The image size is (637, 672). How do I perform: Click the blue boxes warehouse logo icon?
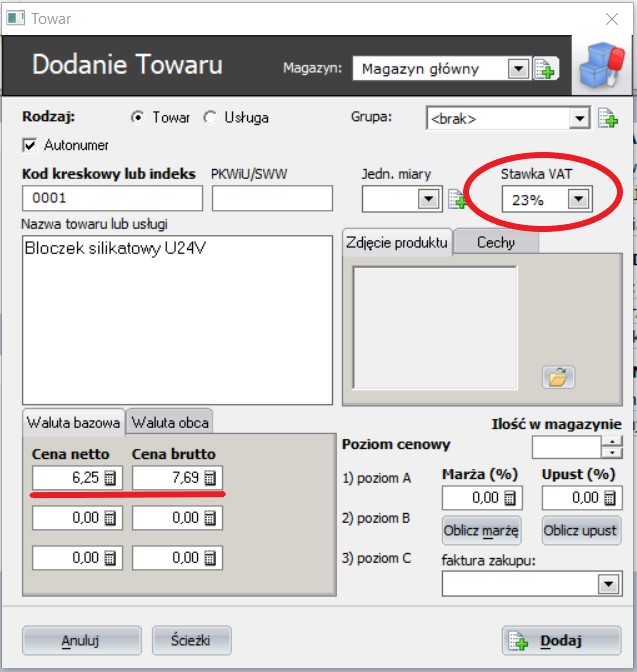(x=602, y=64)
